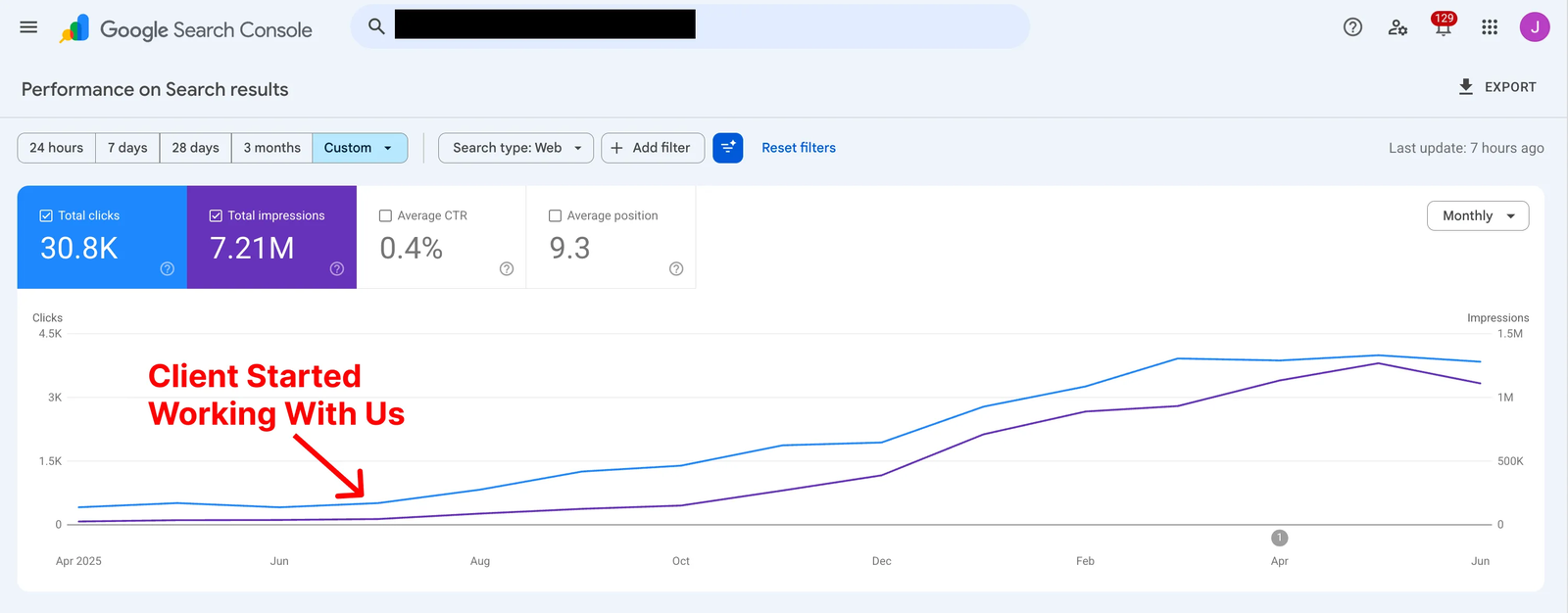Click the Google Search Console logo
Viewport: 1568px width, 613px height.
coord(186,29)
